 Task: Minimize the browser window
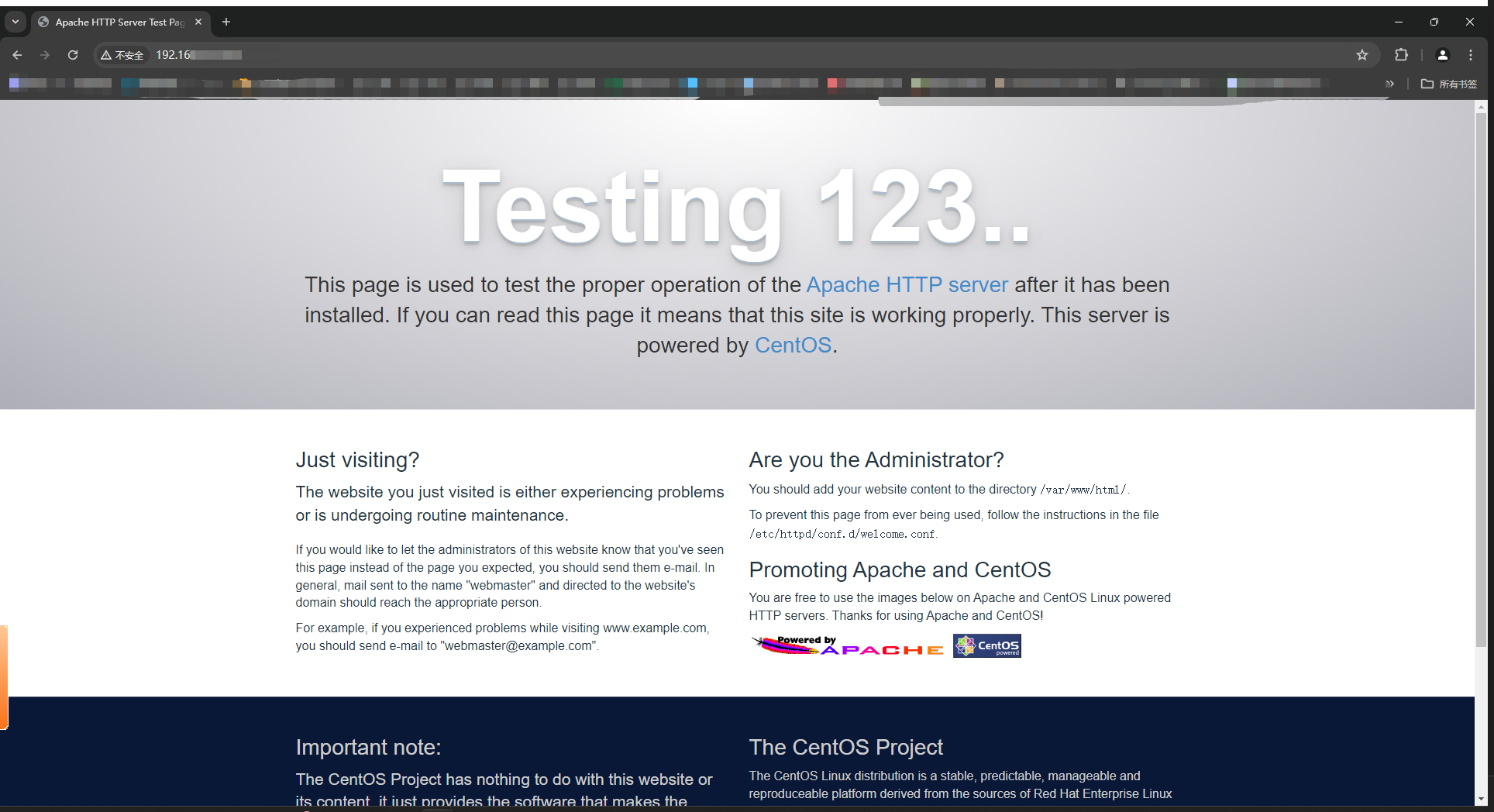pos(1399,22)
